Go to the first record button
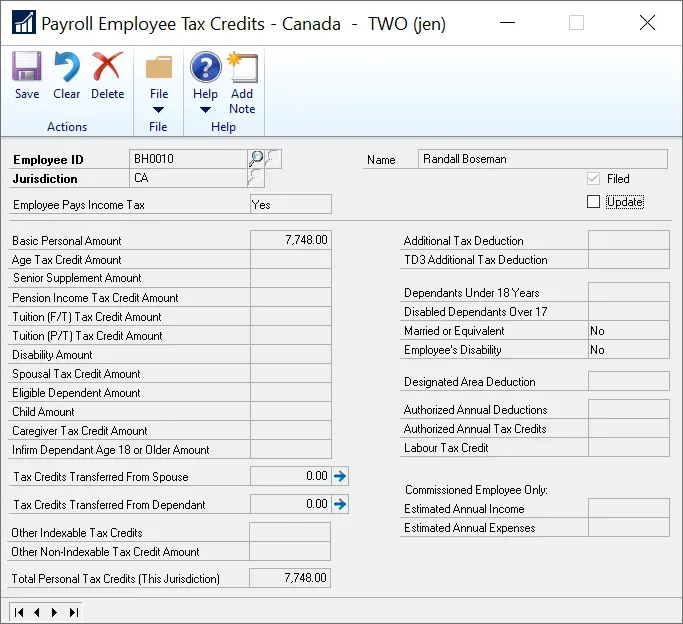This screenshot has width=683, height=624. pos(20,611)
